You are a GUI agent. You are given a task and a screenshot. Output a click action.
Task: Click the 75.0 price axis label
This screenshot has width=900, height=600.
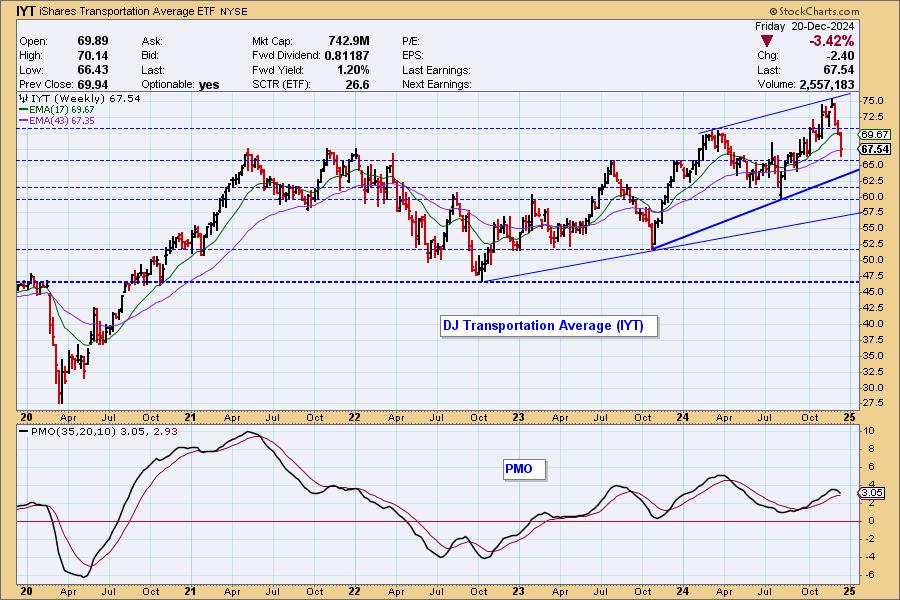click(x=873, y=101)
